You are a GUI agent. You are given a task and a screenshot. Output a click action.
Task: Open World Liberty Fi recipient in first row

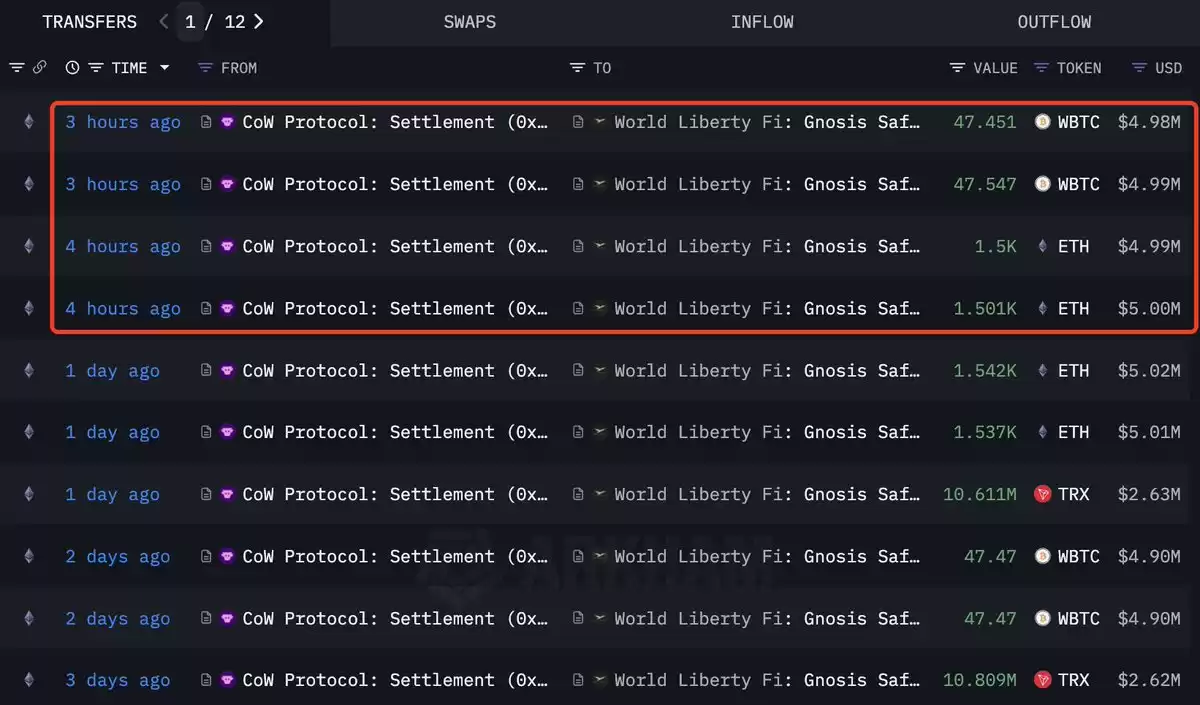pos(767,122)
